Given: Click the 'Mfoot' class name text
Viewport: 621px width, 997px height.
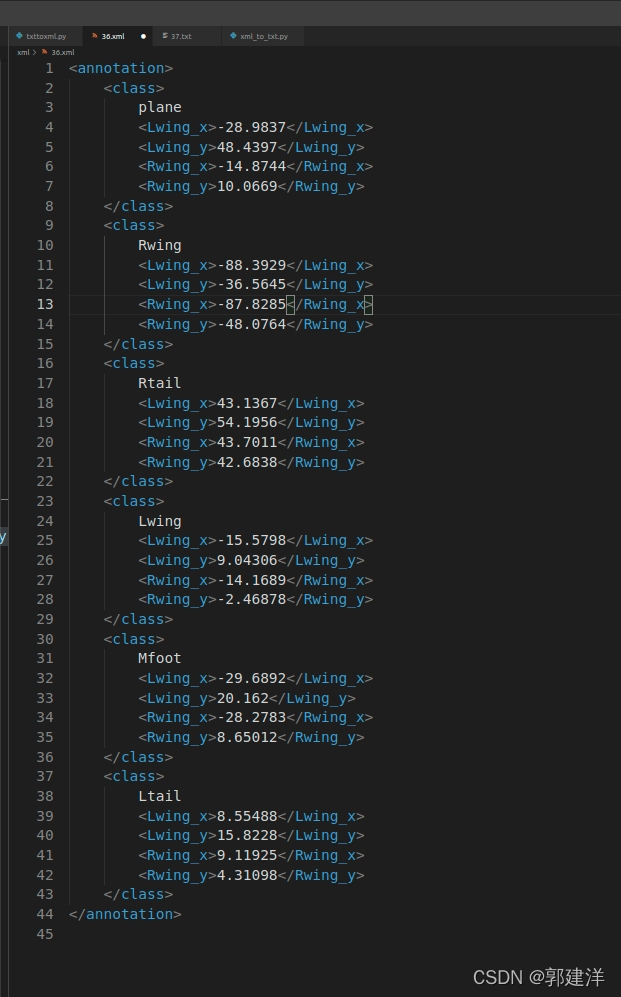Looking at the screenshot, I should pyautogui.click(x=160, y=658).
